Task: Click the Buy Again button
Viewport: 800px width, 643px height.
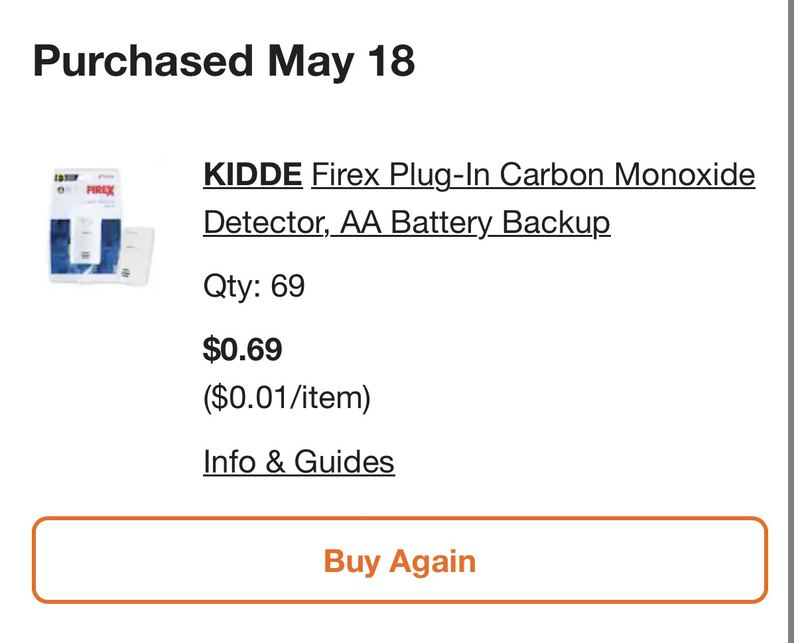Action: (399, 560)
